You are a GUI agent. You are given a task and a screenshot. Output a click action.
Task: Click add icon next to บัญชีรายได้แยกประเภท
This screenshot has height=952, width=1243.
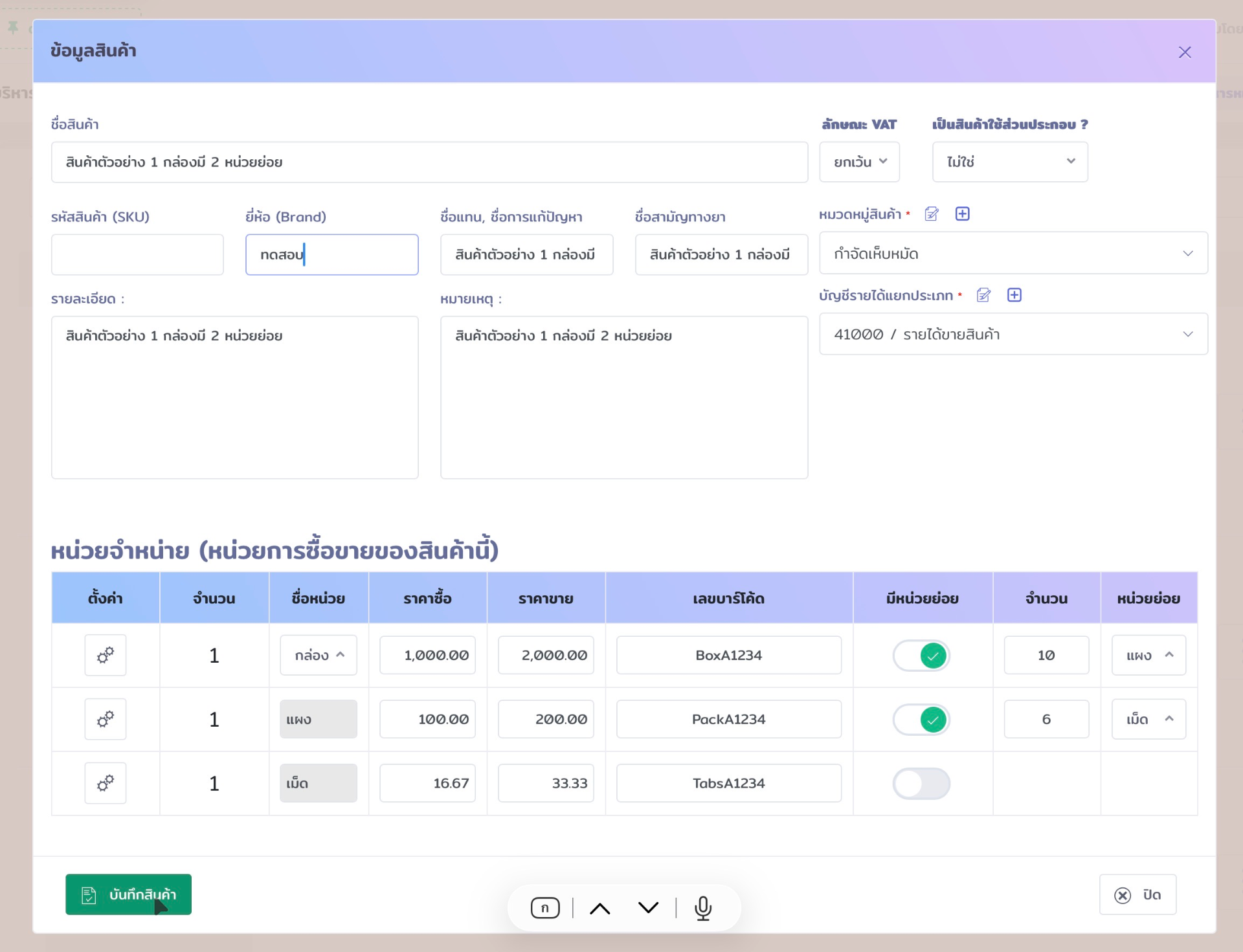click(1014, 295)
